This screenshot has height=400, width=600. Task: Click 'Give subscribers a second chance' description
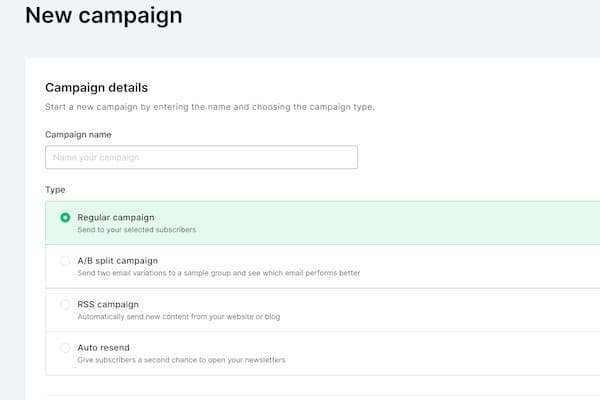tap(181, 360)
